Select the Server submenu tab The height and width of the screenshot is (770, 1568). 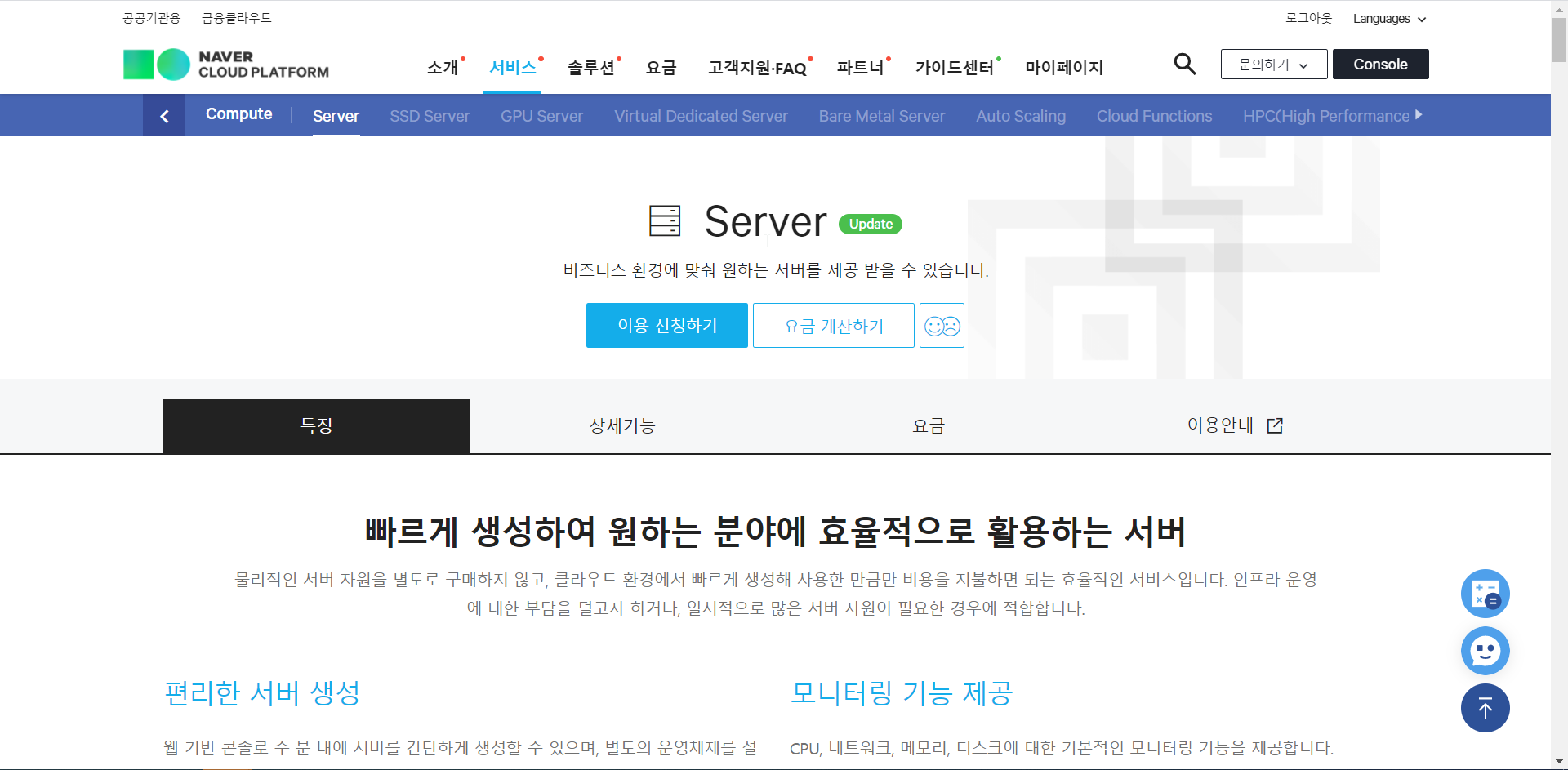point(336,116)
